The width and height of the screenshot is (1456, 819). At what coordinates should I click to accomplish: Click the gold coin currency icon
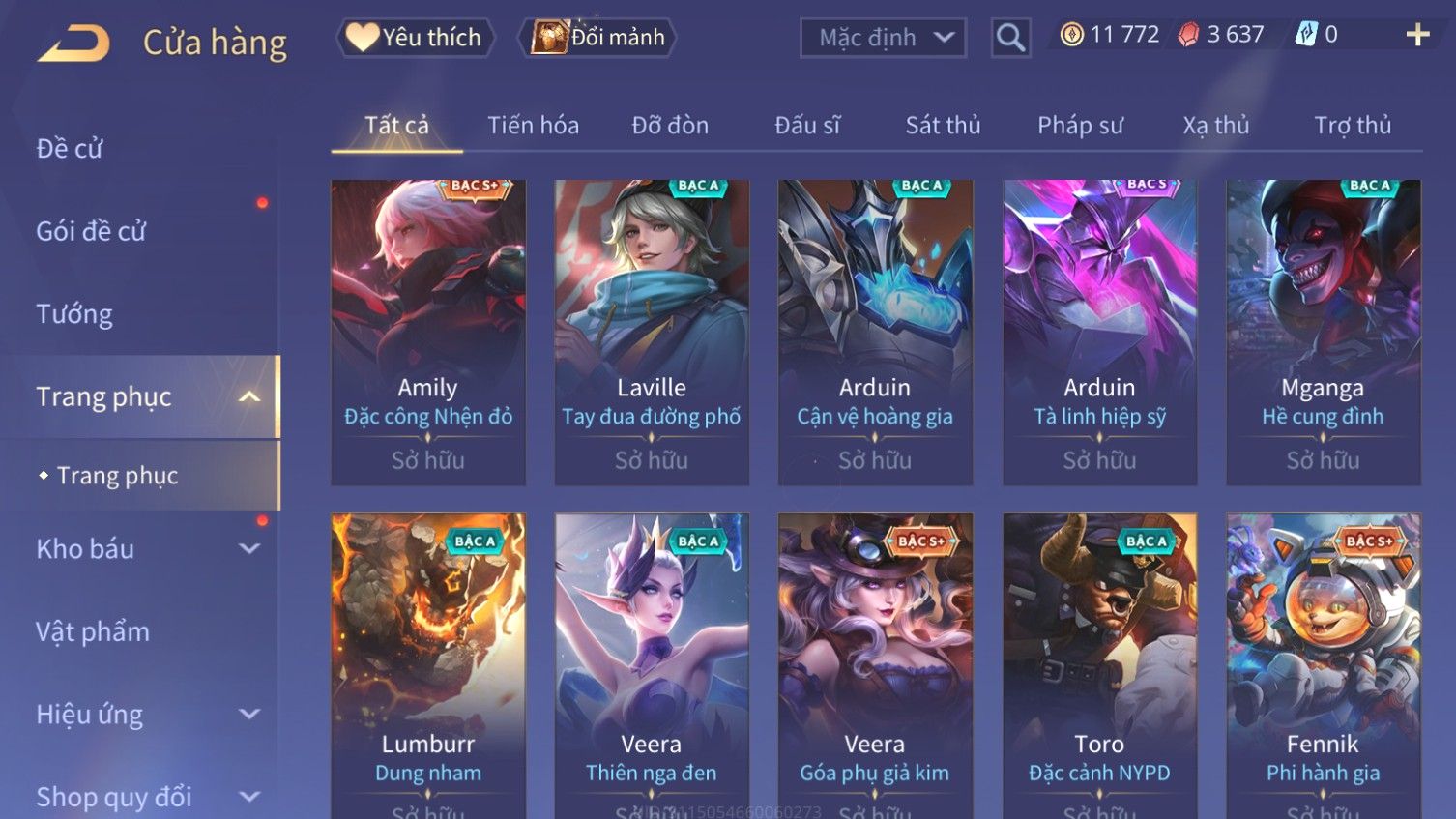pyautogui.click(x=1071, y=35)
